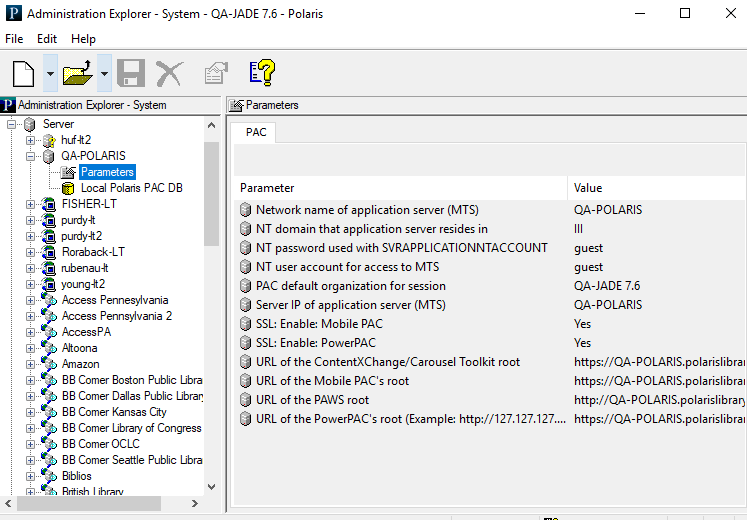Click the Properties toolbar icon
Viewport: 747px width, 520px height.
pos(215,73)
